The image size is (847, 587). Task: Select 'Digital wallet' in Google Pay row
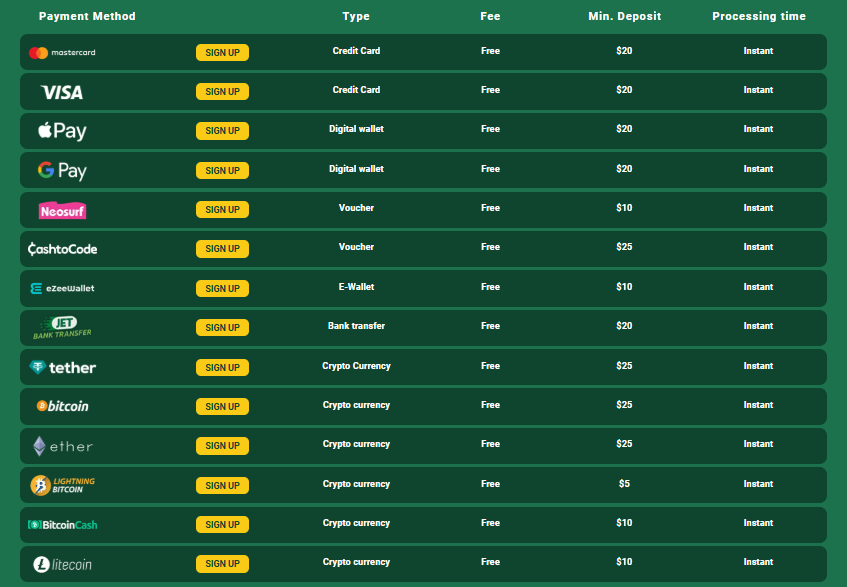[x=356, y=169]
